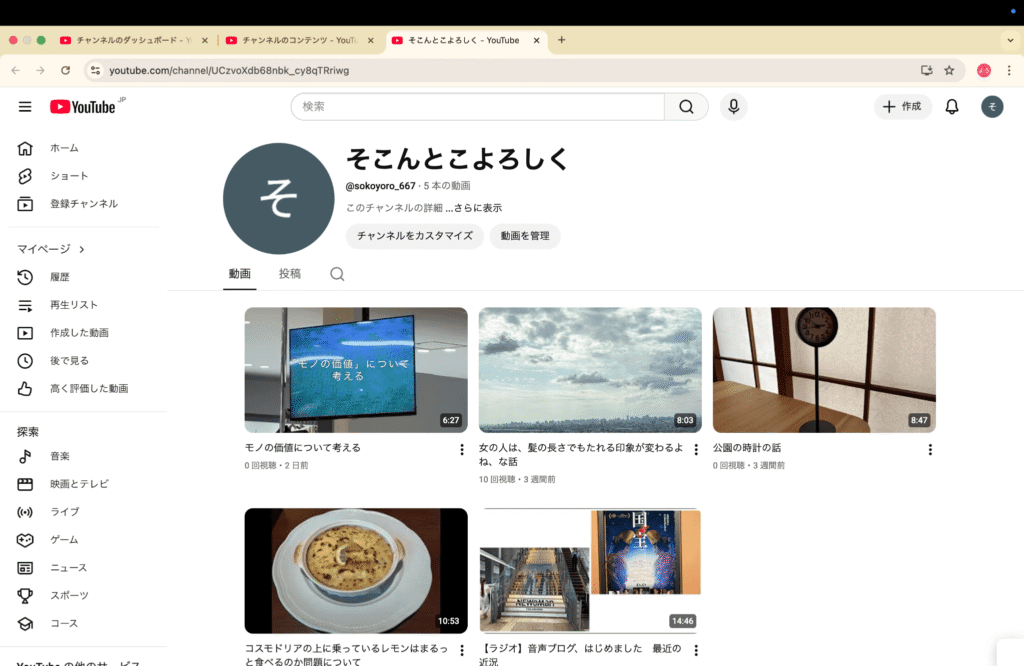The width and height of the screenshot is (1024, 666).
Task: Click チャンネルをカスタマイズ button
Action: click(414, 236)
